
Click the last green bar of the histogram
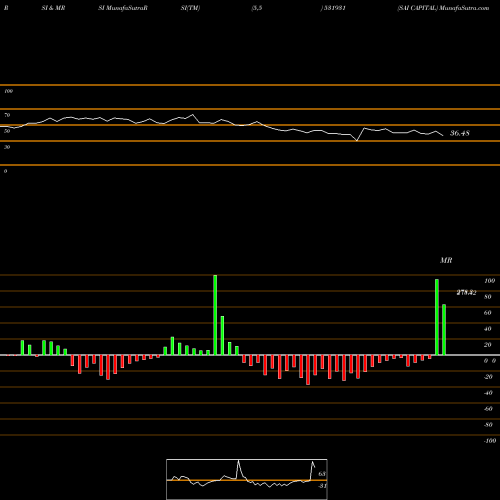click(x=444, y=330)
